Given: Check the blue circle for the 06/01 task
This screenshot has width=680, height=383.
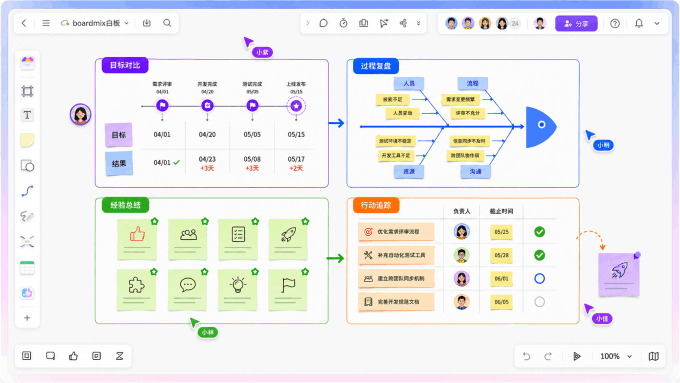Looking at the screenshot, I should click(539, 278).
